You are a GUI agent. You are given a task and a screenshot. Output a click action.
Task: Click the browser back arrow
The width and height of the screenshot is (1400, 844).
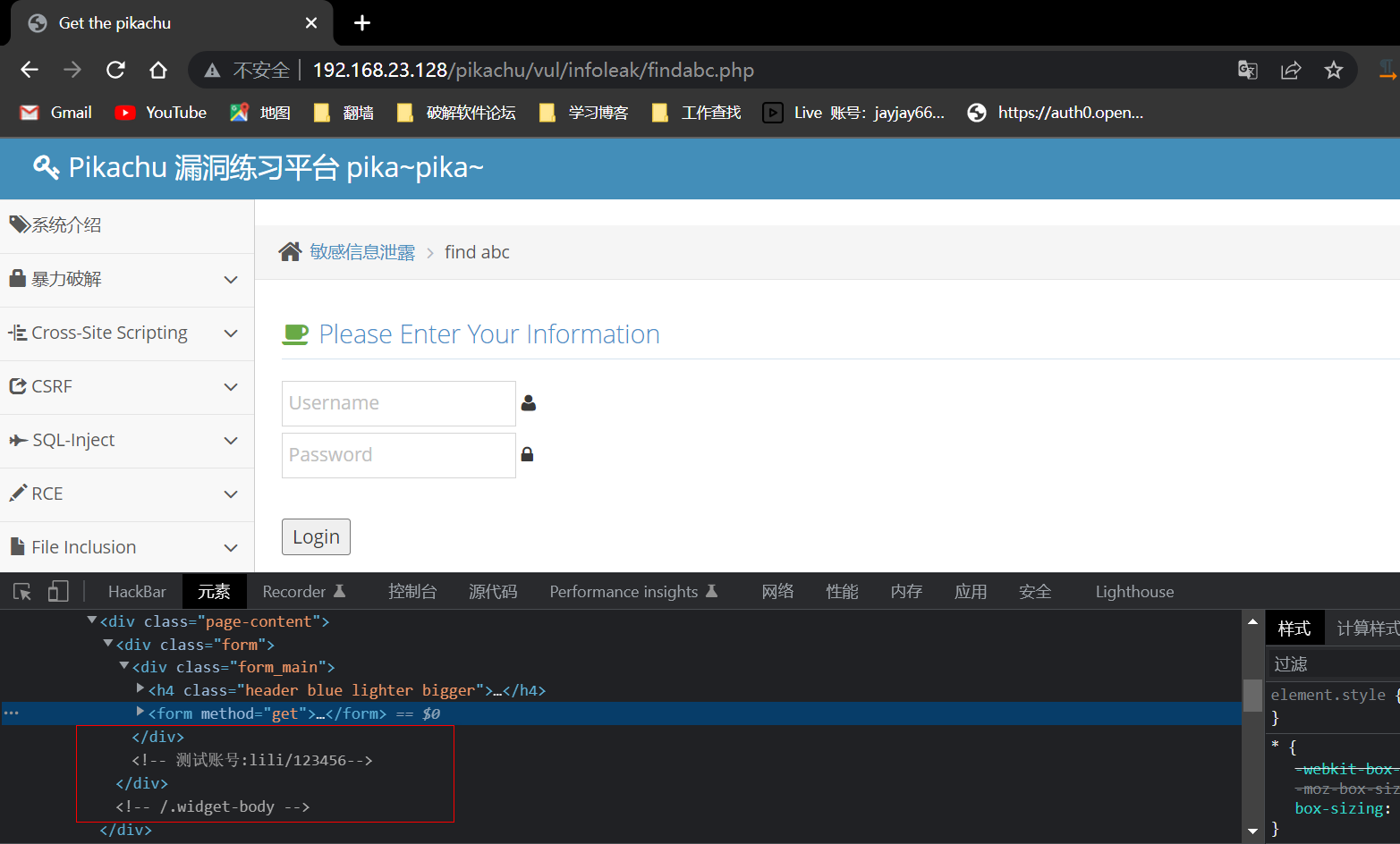tap(30, 70)
